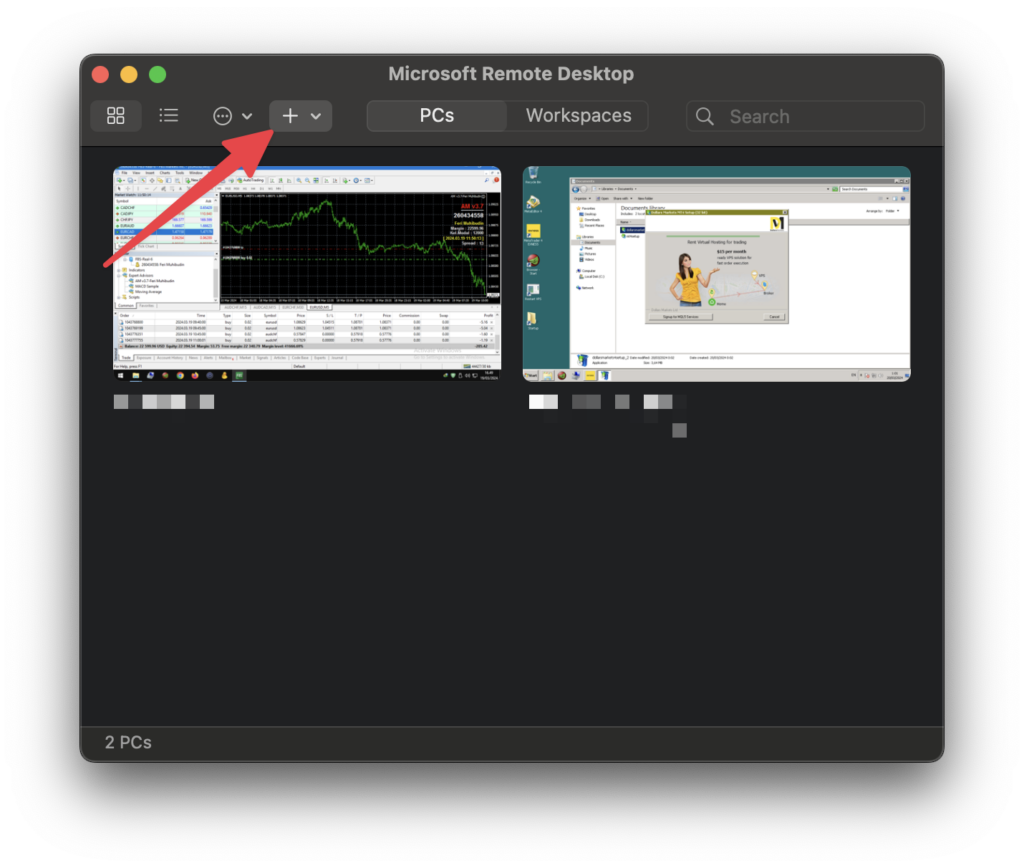Maximize the window with the green button

click(x=157, y=74)
